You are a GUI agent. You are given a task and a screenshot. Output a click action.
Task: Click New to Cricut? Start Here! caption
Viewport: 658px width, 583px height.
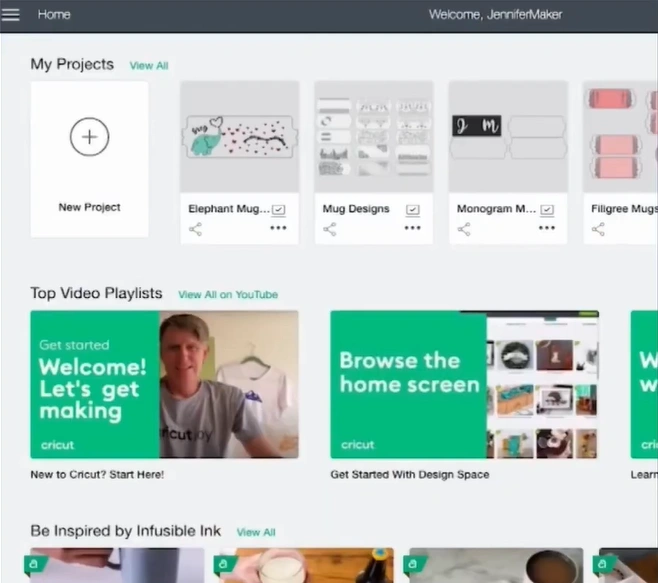(x=97, y=475)
